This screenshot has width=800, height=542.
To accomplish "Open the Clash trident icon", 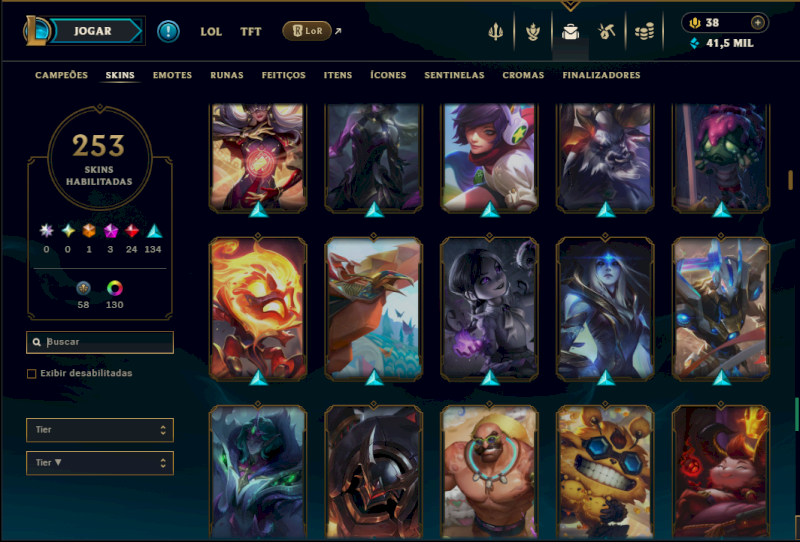I will (x=495, y=32).
